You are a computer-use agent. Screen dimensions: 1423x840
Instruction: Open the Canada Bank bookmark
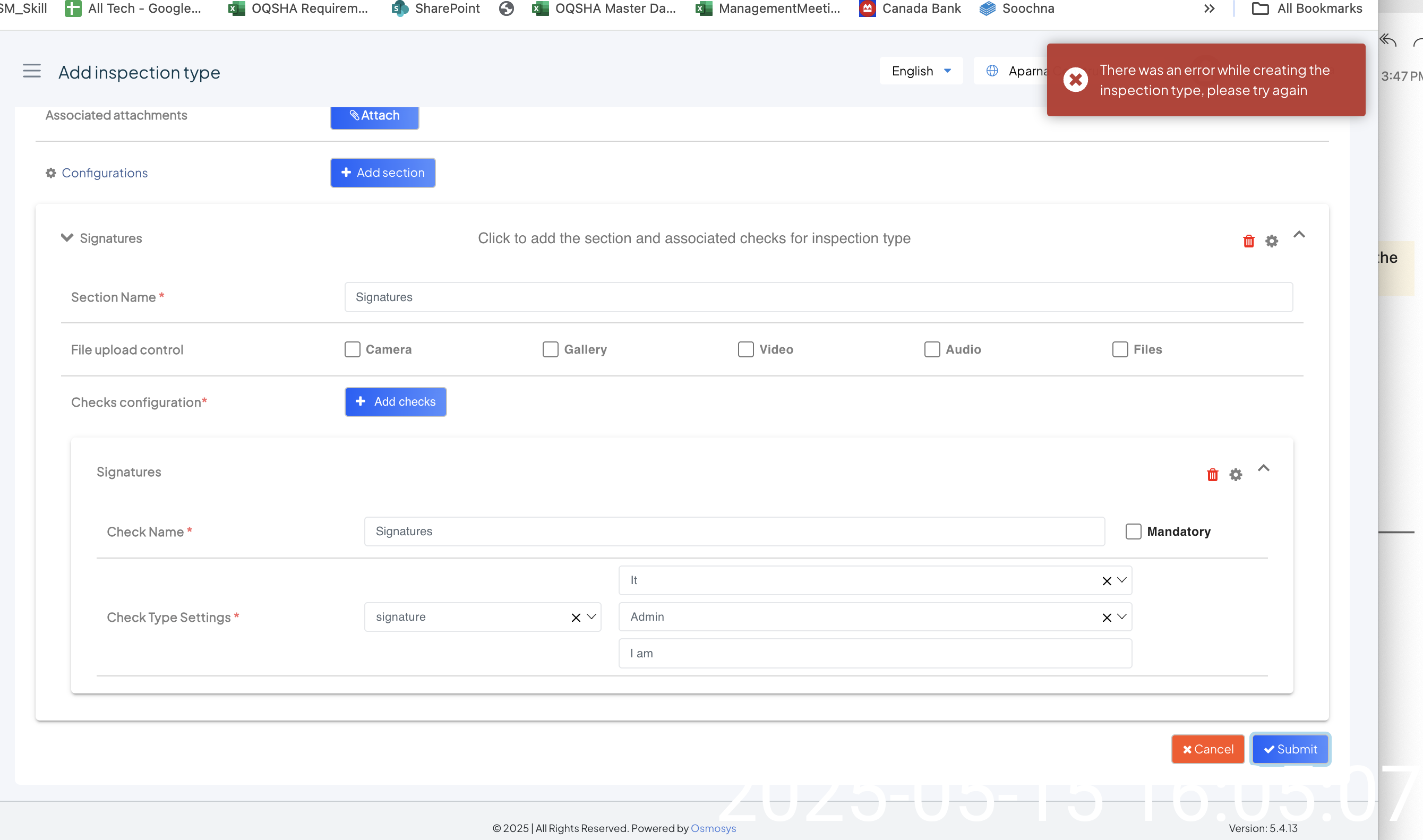[910, 8]
